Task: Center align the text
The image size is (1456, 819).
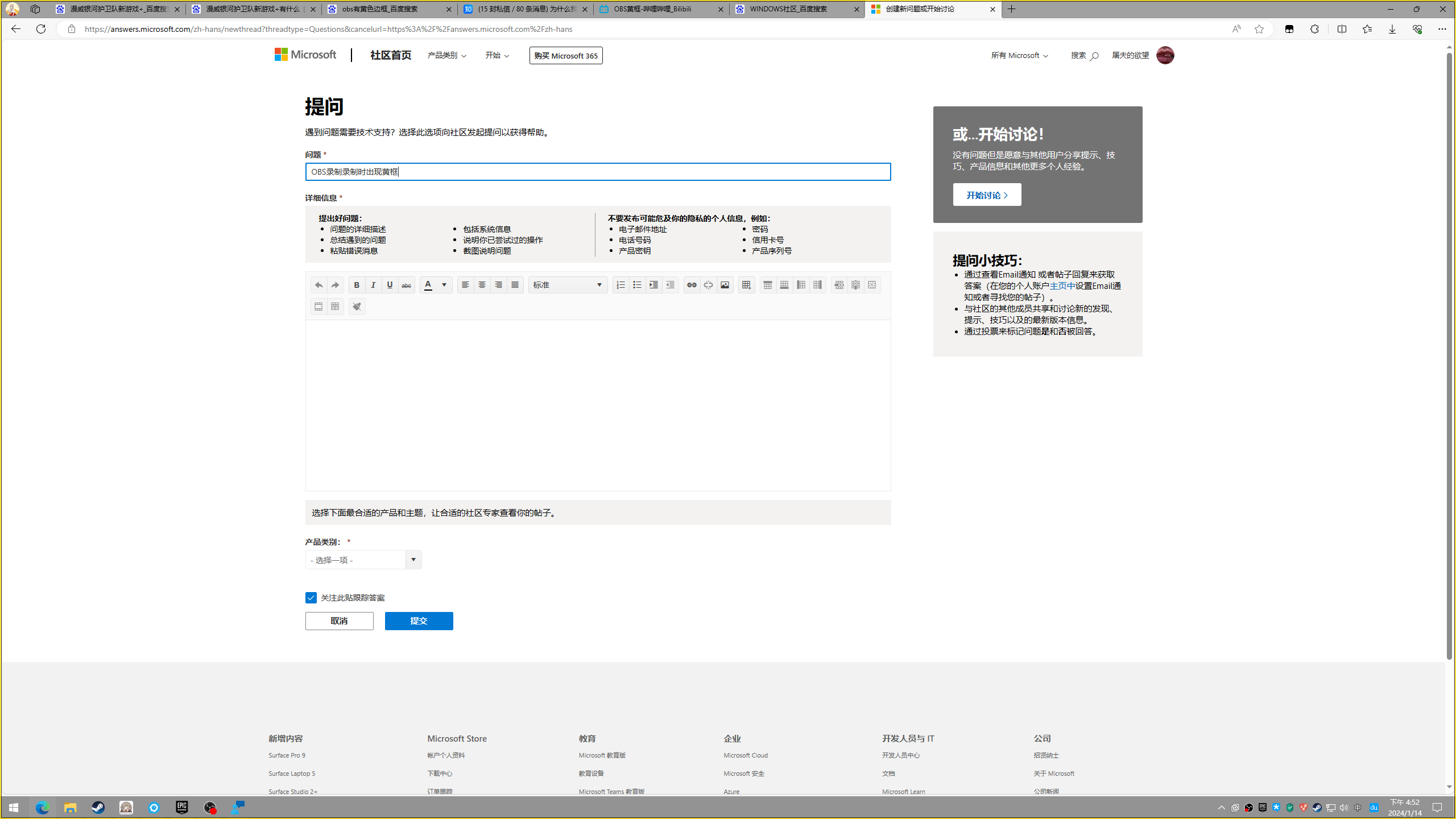Action: (x=482, y=285)
